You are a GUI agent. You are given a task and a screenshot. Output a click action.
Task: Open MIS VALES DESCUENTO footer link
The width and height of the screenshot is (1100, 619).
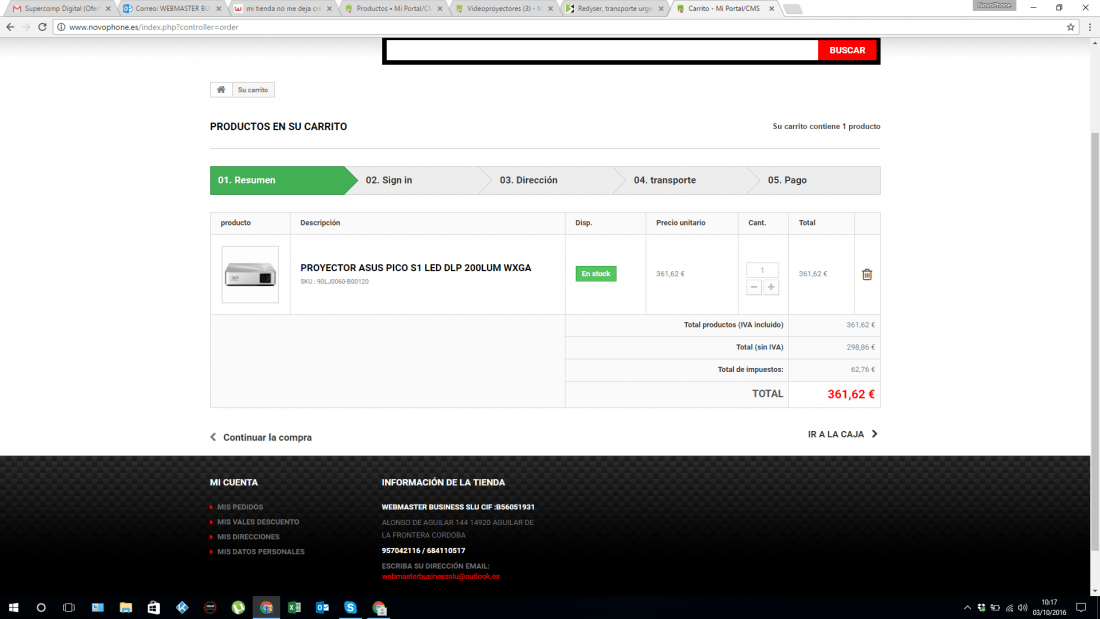tap(258, 522)
